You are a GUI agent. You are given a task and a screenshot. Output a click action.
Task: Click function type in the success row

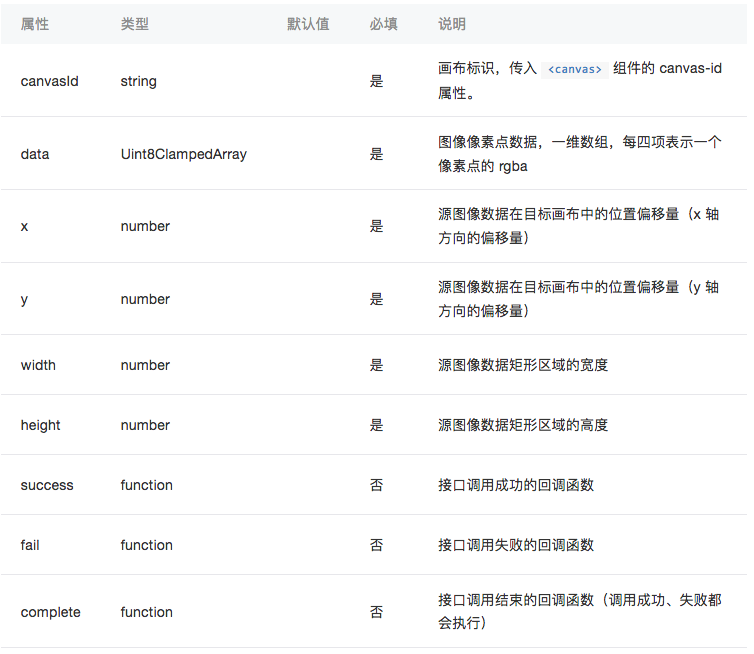(x=147, y=485)
